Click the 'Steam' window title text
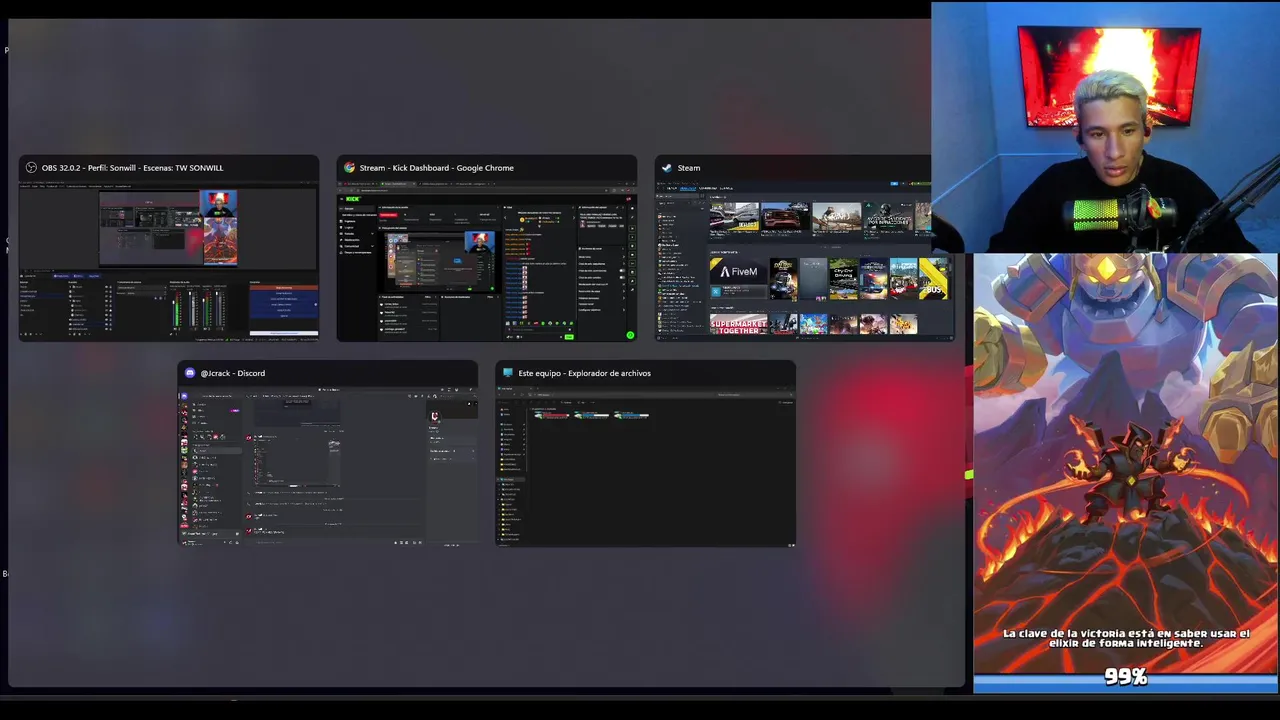 click(689, 168)
